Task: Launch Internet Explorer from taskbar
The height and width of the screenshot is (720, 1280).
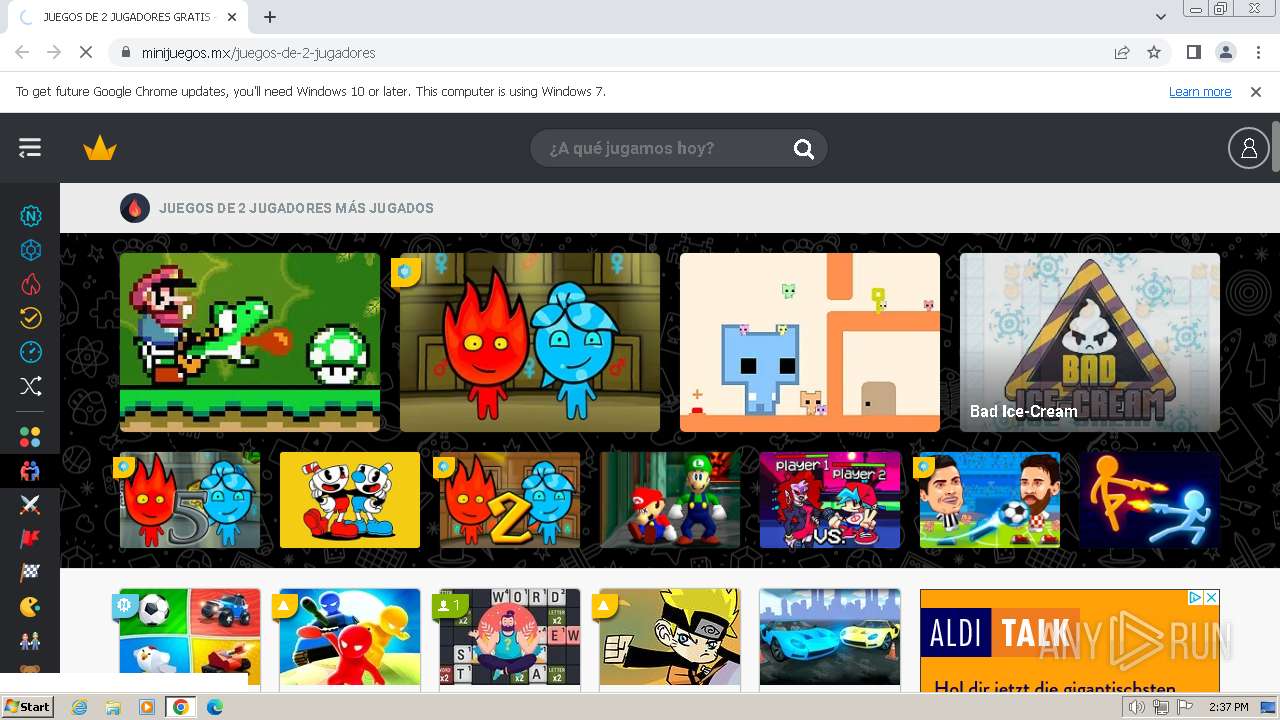Action: coord(79,707)
